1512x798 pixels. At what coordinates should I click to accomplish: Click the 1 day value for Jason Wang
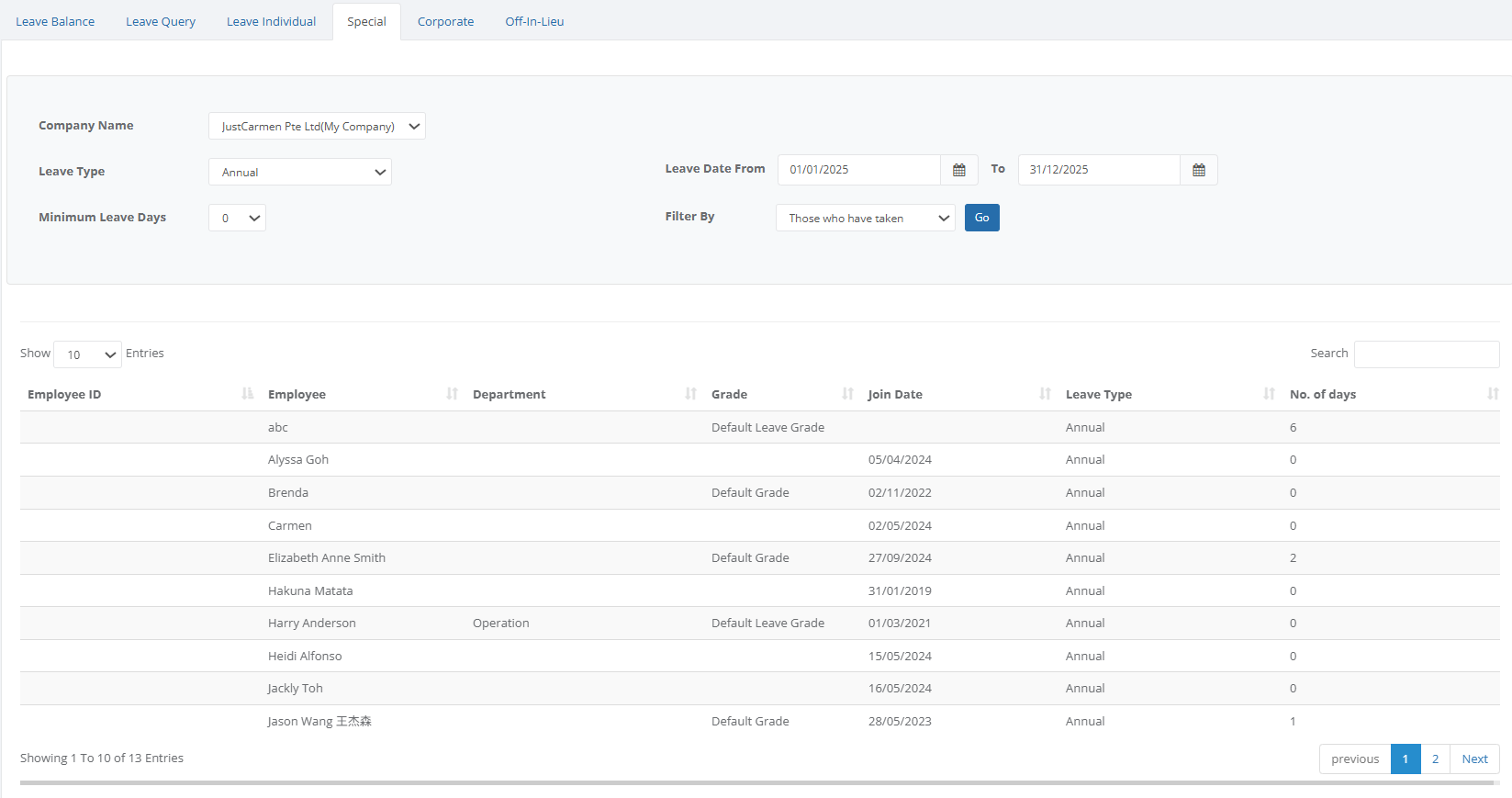click(x=1294, y=721)
